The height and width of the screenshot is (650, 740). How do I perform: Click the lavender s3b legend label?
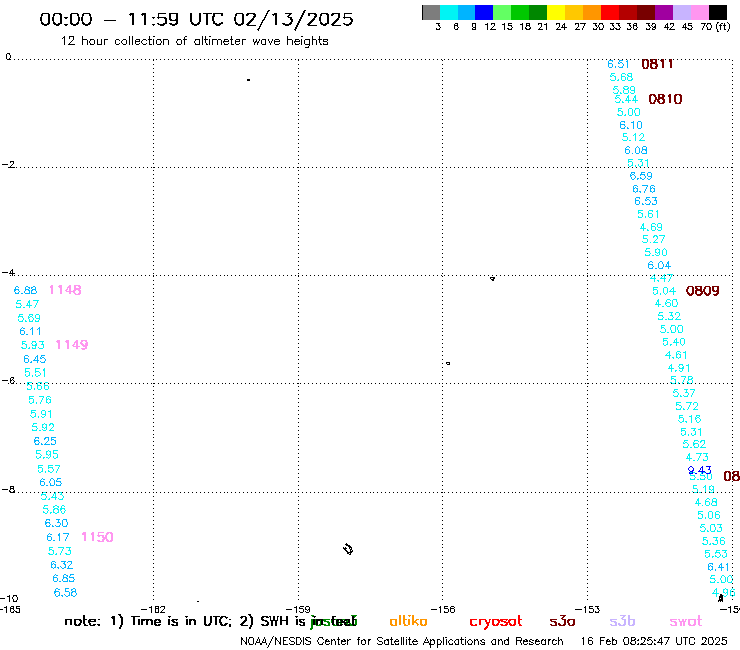622,621
